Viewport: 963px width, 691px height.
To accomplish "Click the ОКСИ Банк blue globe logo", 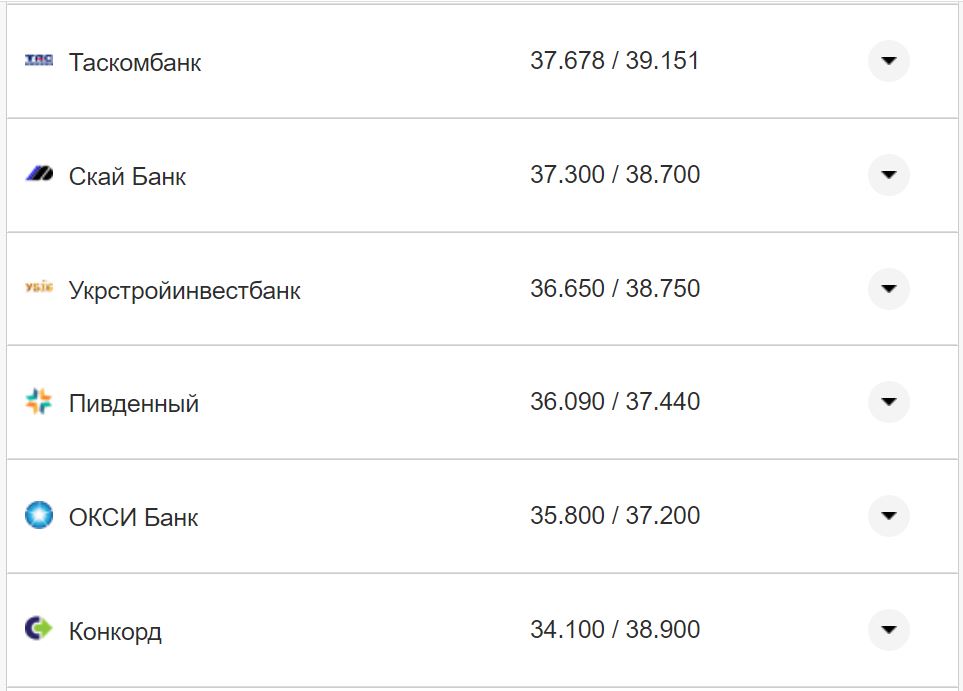I will (x=36, y=516).
